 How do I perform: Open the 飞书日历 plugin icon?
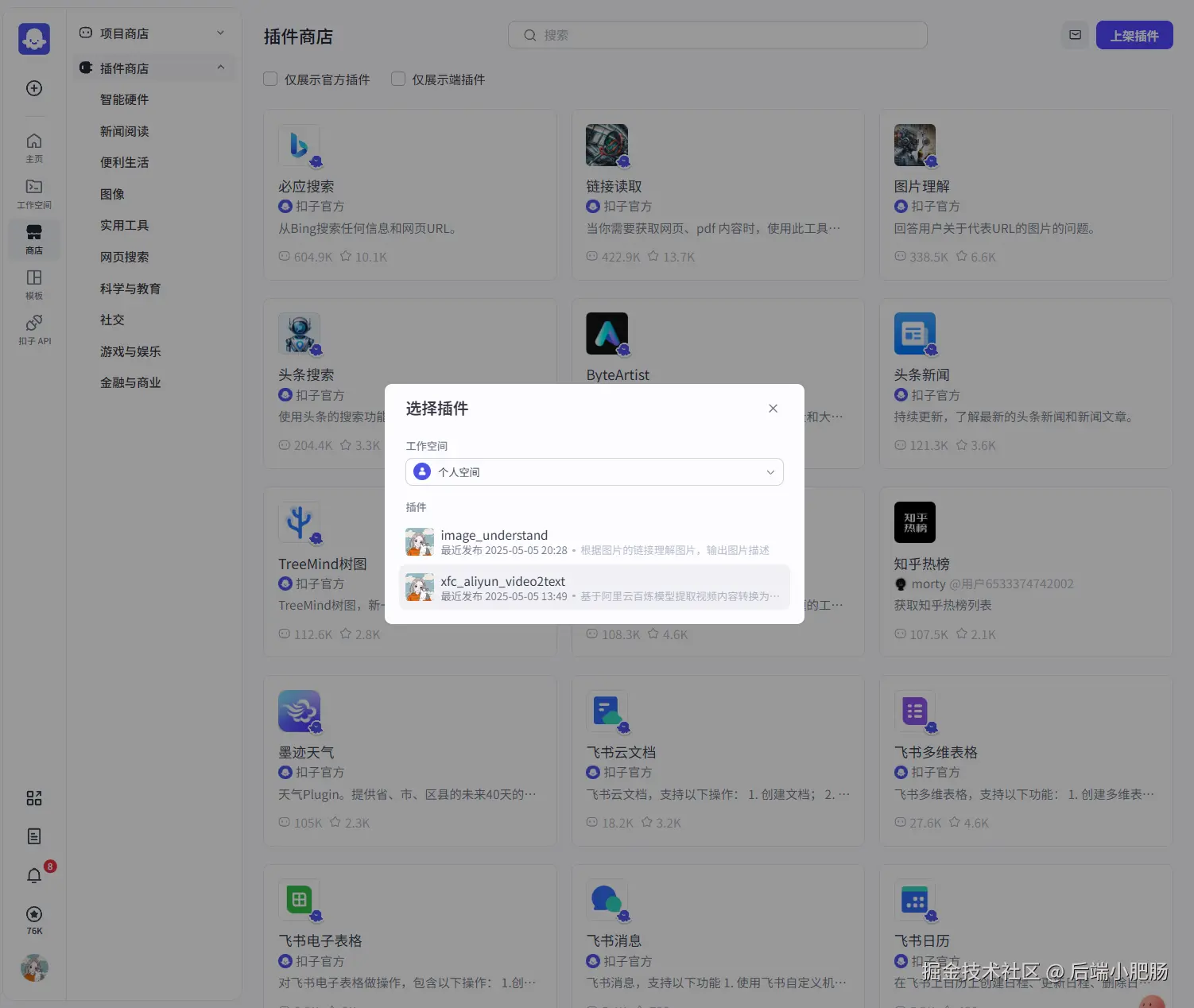[914, 899]
